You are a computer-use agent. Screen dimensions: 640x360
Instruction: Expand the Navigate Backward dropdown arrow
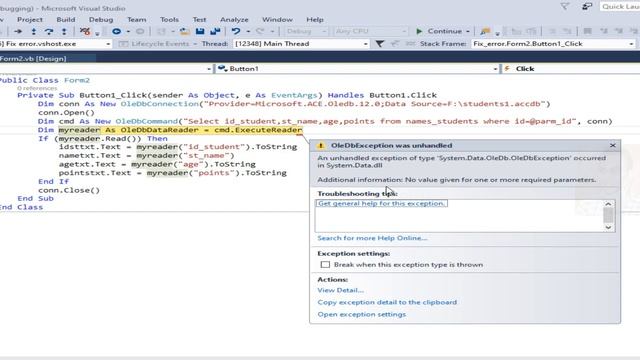tap(128, 31)
